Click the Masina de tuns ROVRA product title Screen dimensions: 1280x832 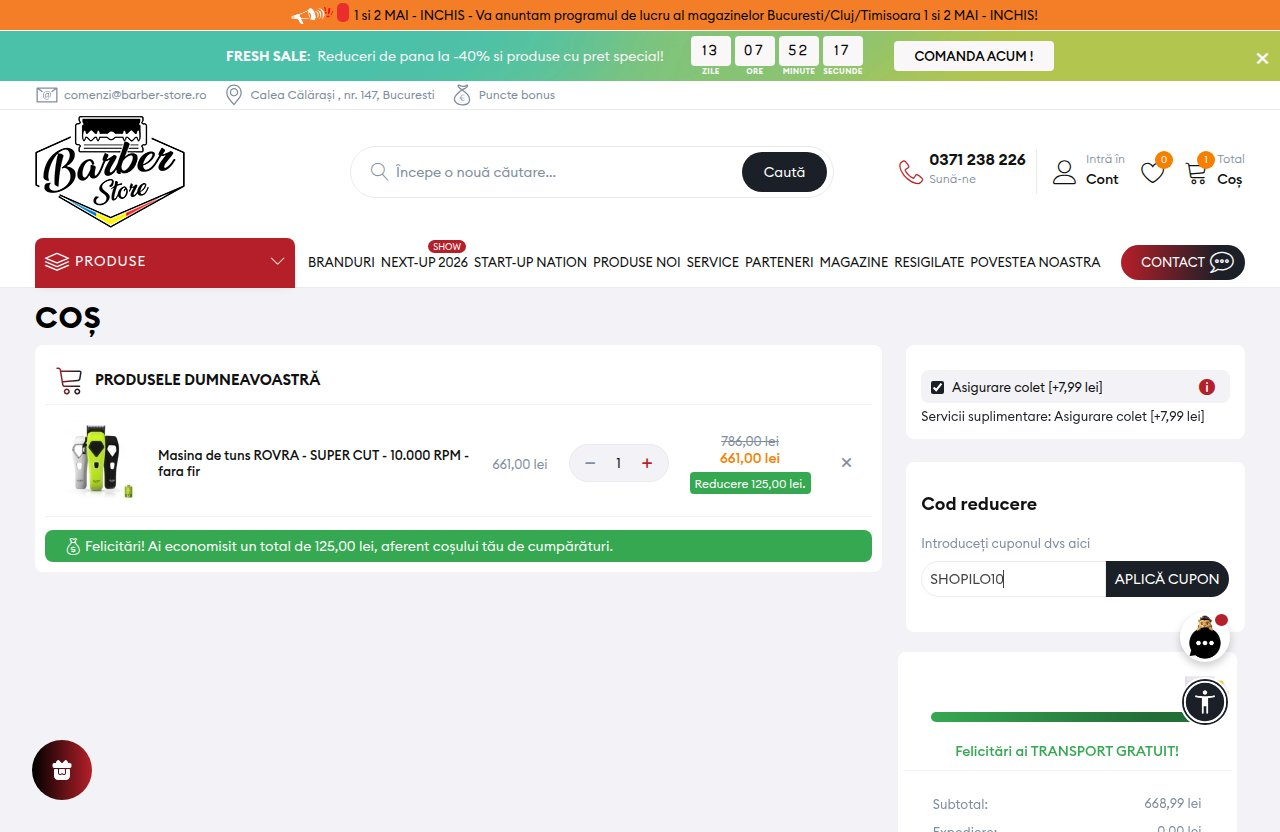pyautogui.click(x=313, y=463)
